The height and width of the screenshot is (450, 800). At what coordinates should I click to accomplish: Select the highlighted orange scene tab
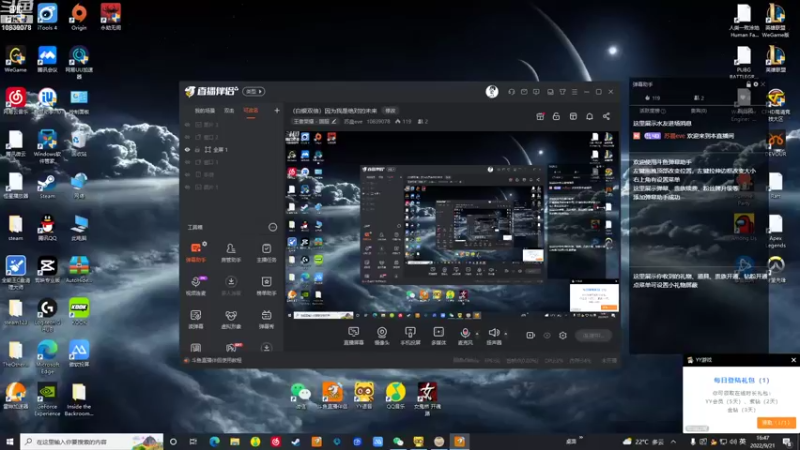(251, 111)
